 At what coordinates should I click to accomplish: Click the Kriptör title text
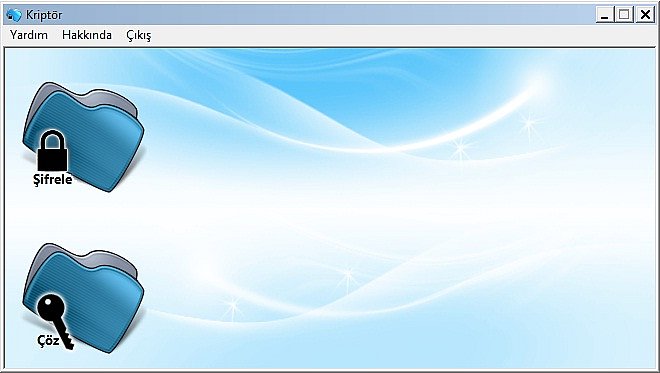(44, 15)
